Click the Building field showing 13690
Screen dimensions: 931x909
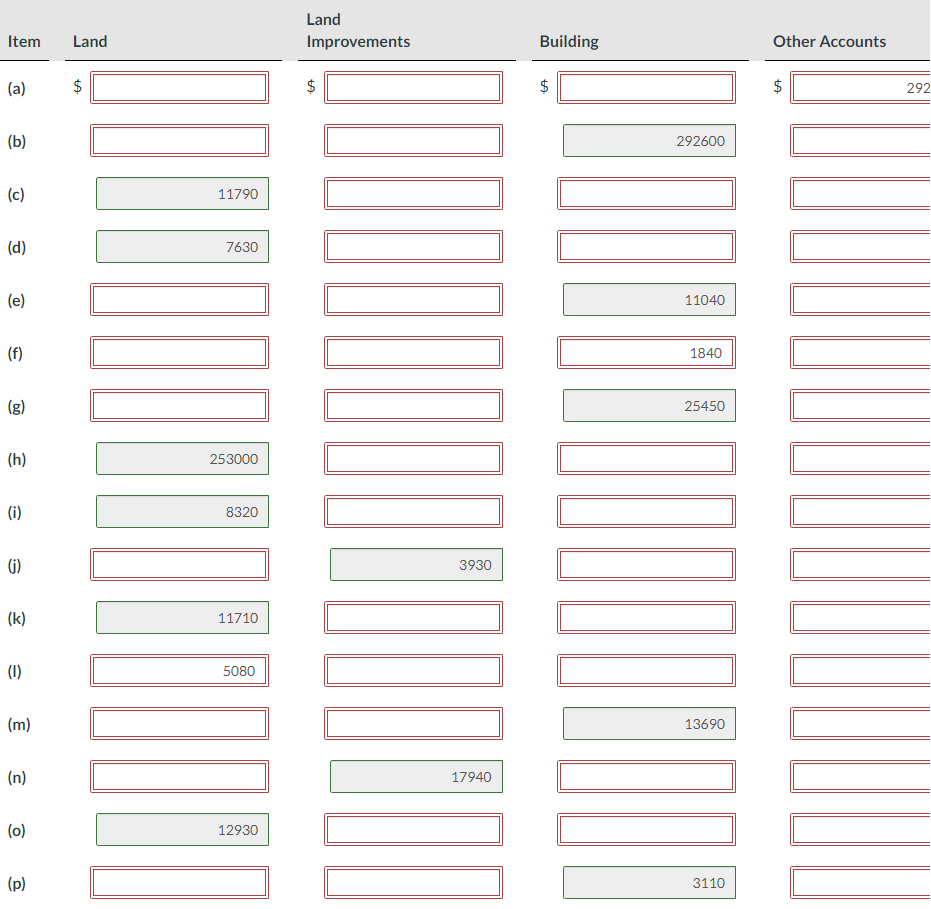coord(649,723)
